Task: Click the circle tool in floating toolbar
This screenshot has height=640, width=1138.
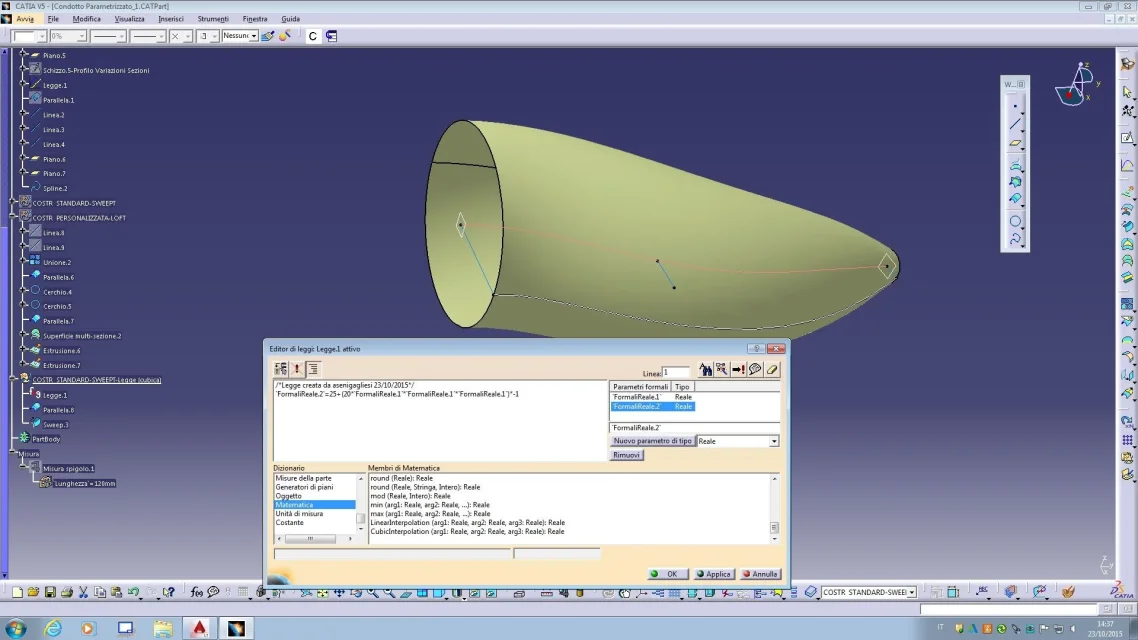Action: coord(1016,221)
